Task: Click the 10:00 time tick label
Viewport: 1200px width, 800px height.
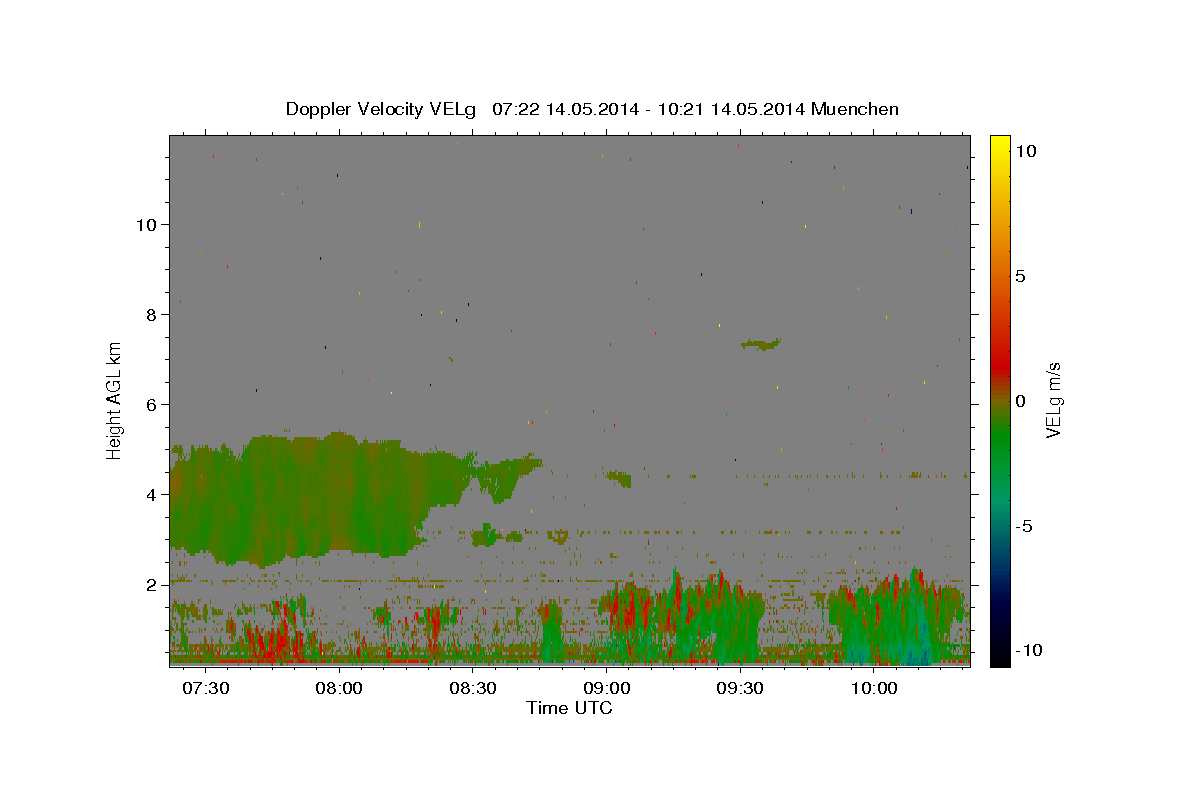Action: point(875,689)
